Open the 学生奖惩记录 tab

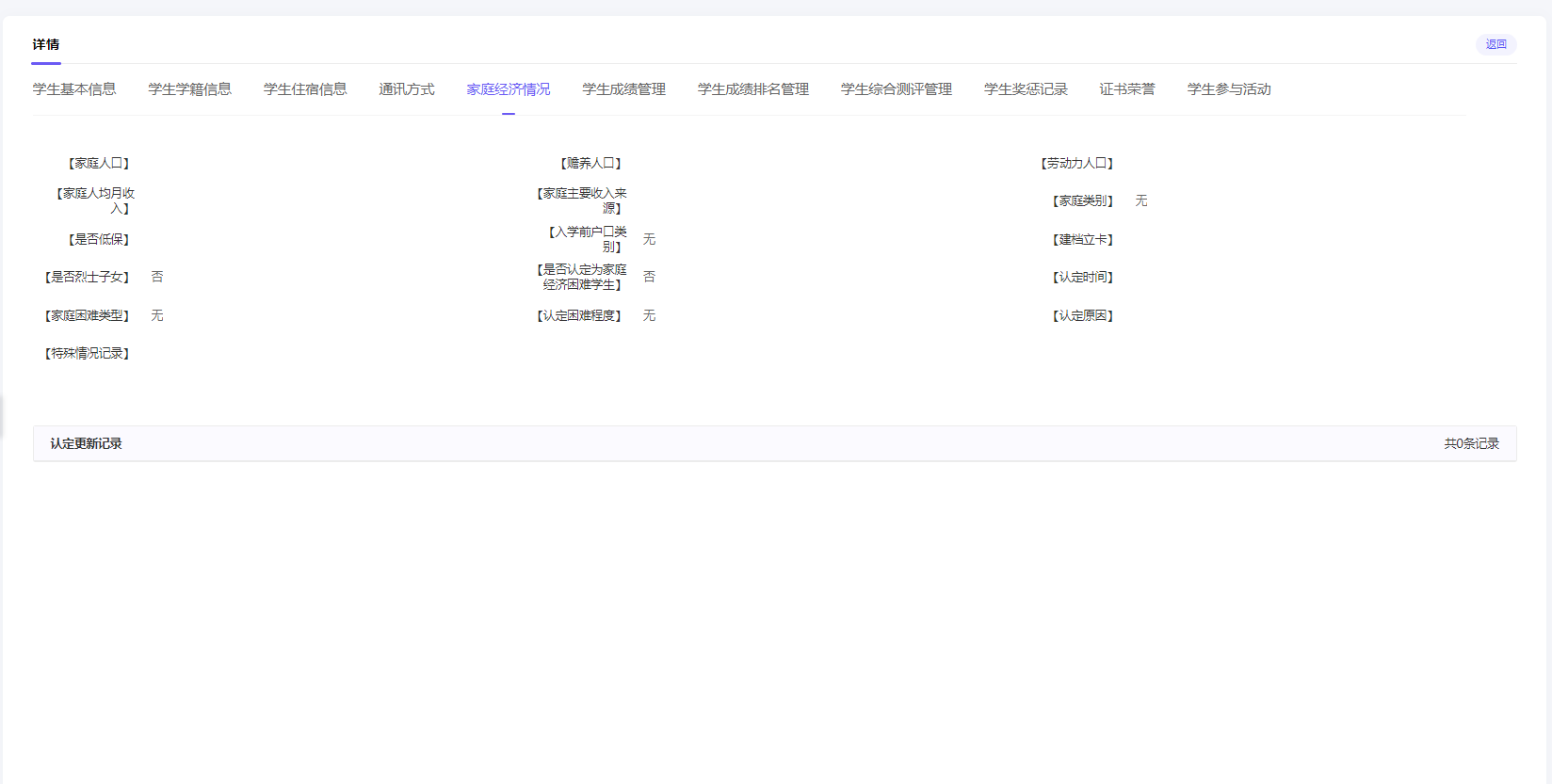(x=1026, y=89)
